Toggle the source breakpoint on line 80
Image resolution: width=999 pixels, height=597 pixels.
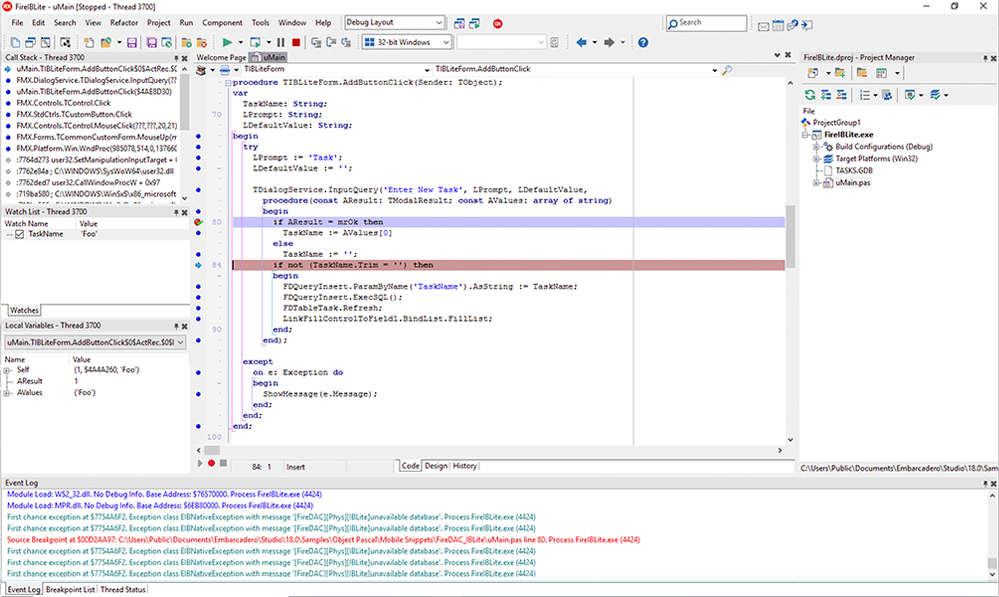(x=198, y=221)
